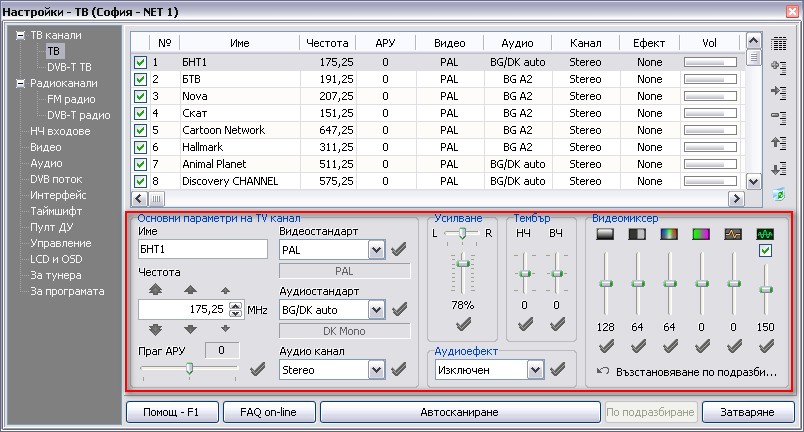Apply brightness value 128 with checkmark icon
Screen dimensions: 804x432
(x=606, y=347)
